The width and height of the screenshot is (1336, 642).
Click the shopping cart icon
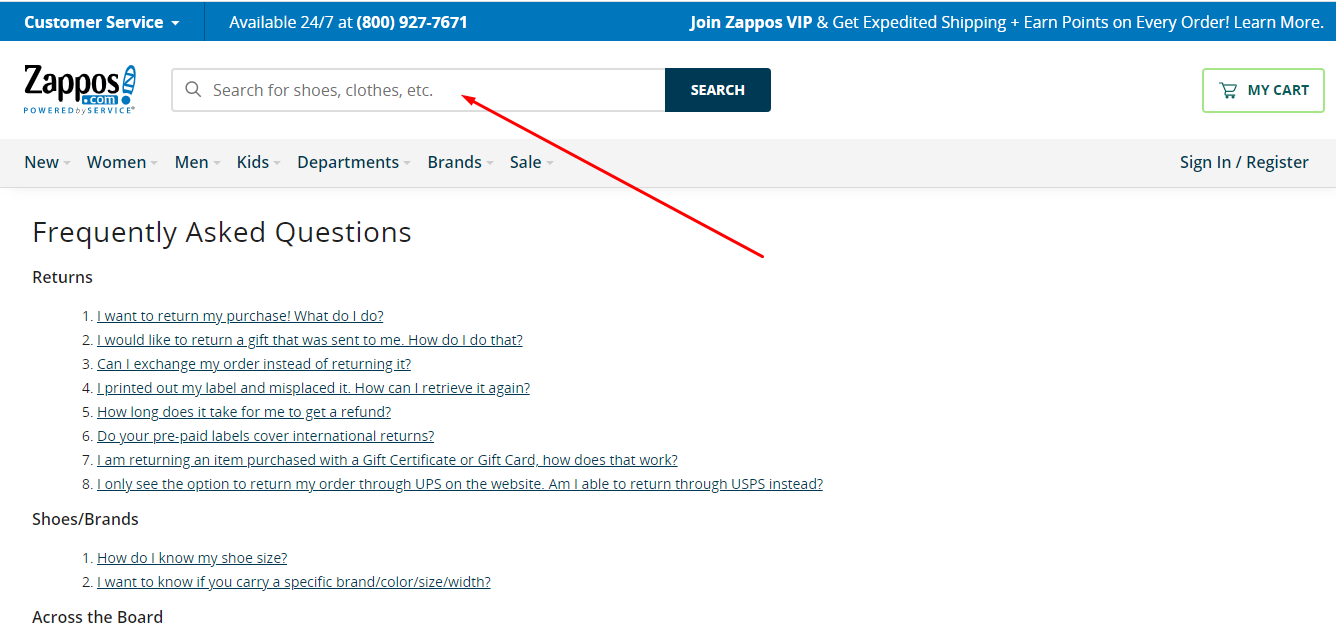(1228, 90)
